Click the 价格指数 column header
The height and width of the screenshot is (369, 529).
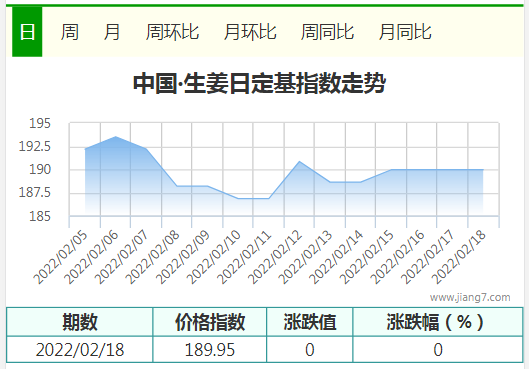click(x=210, y=322)
